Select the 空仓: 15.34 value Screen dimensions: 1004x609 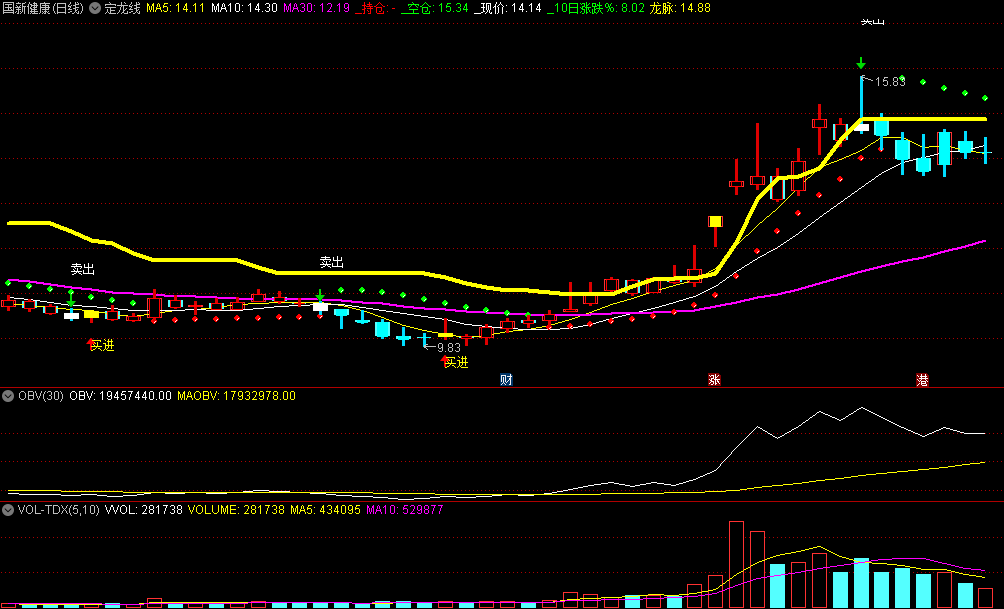point(437,8)
